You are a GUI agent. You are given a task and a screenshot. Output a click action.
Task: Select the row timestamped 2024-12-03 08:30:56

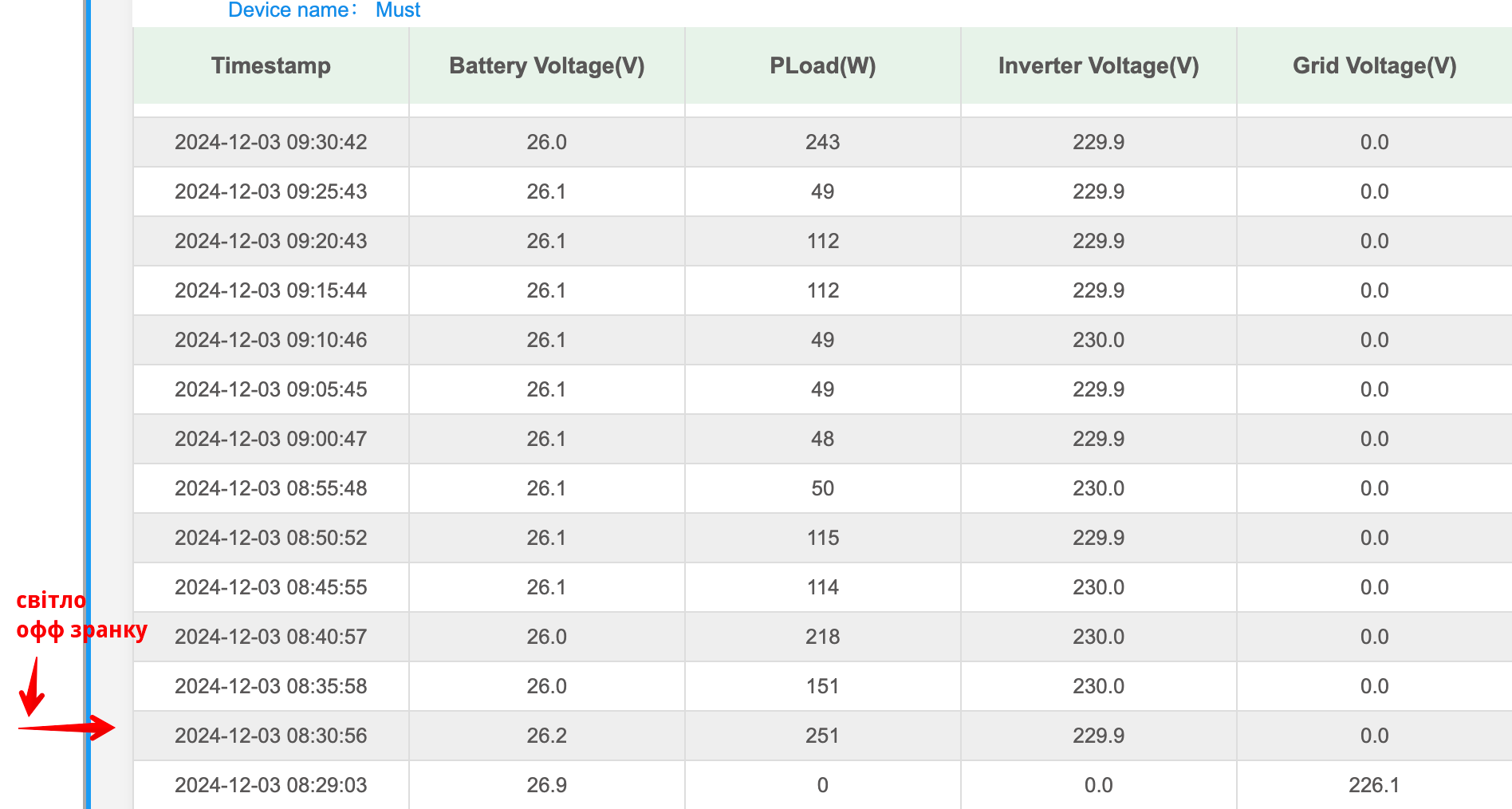822,736
